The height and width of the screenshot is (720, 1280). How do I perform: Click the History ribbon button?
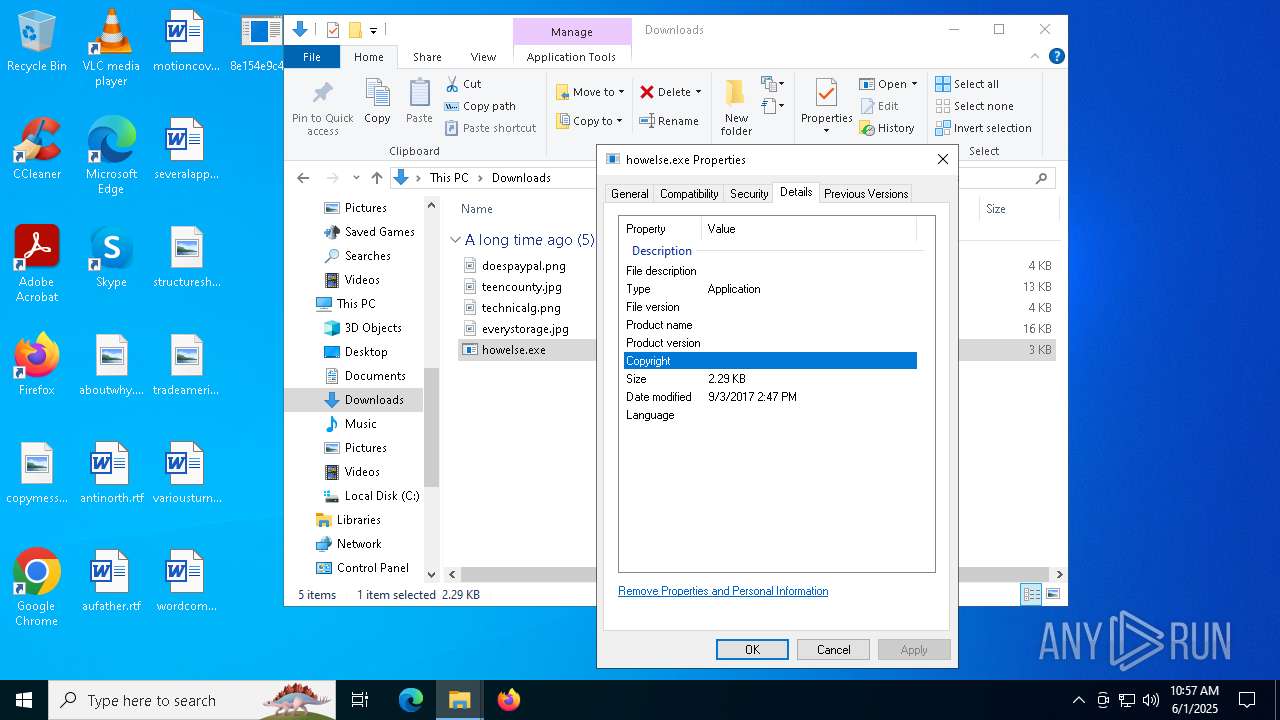tap(887, 128)
